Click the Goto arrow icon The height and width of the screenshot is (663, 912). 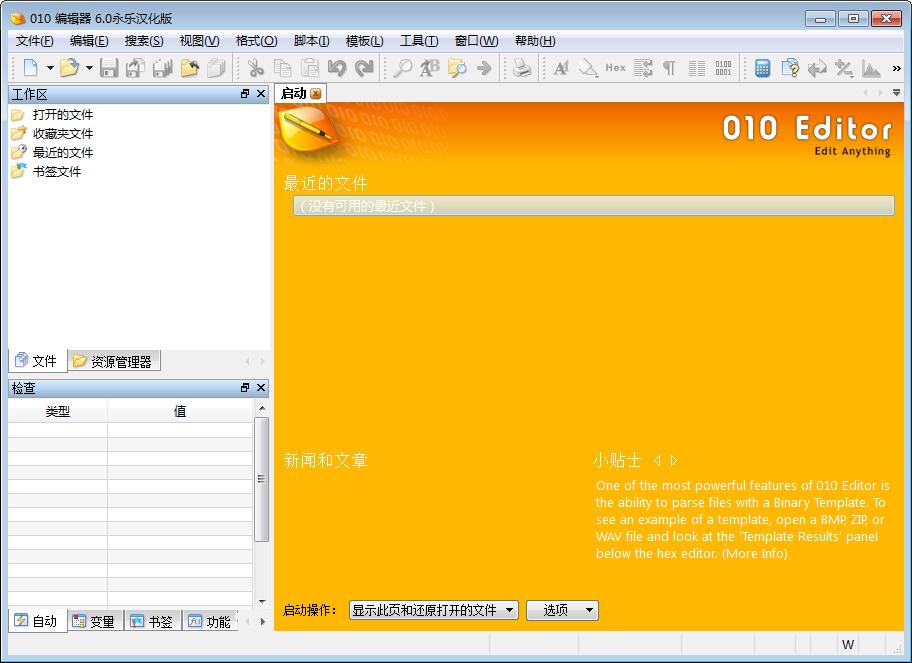pos(484,68)
